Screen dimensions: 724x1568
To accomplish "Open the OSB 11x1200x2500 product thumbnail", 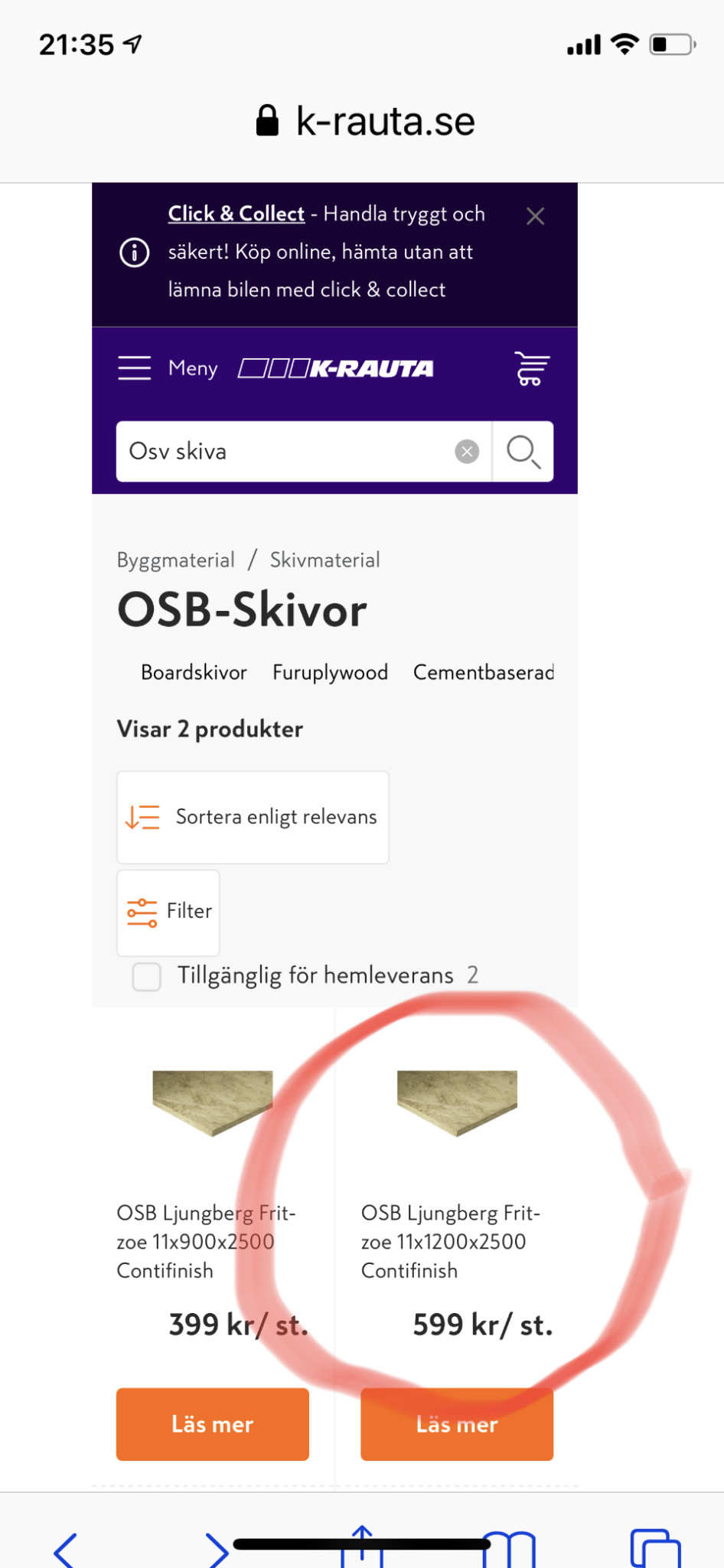I will [x=457, y=1102].
